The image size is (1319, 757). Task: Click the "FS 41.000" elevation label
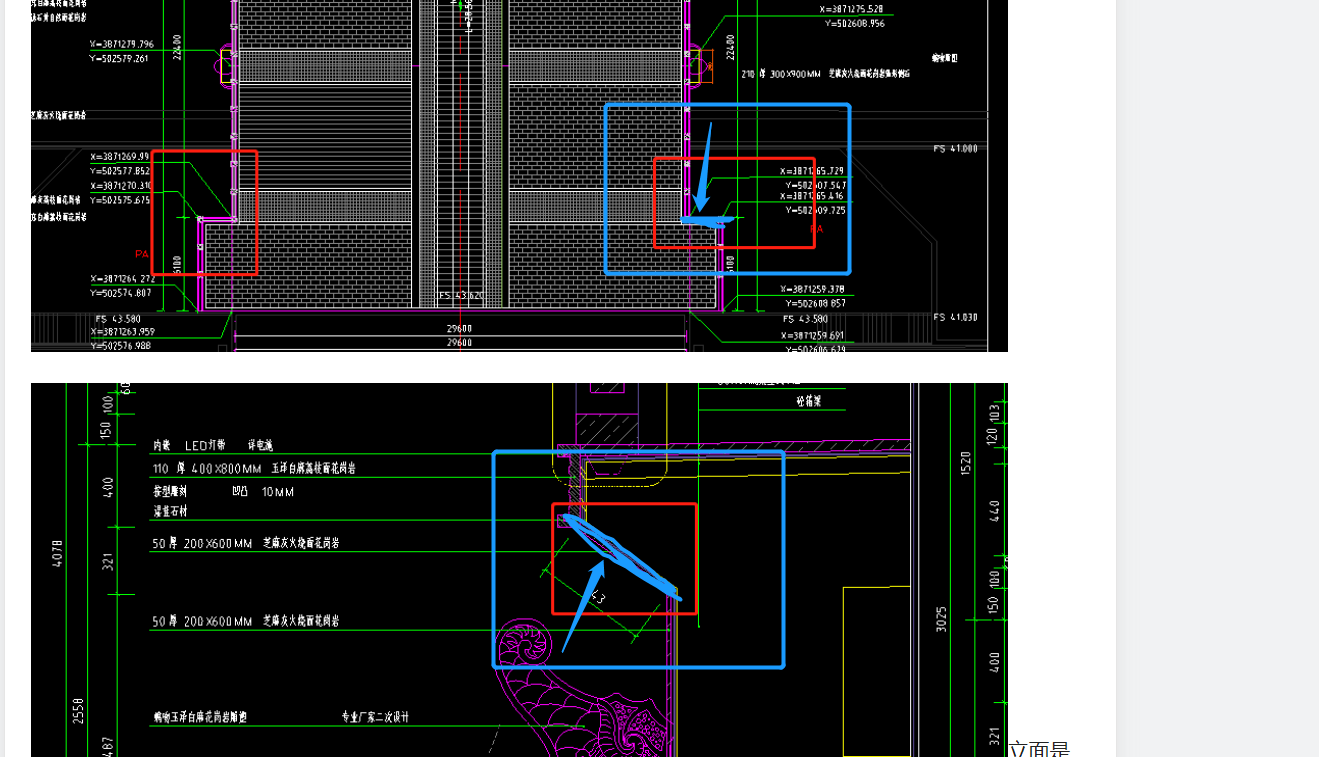point(956,148)
